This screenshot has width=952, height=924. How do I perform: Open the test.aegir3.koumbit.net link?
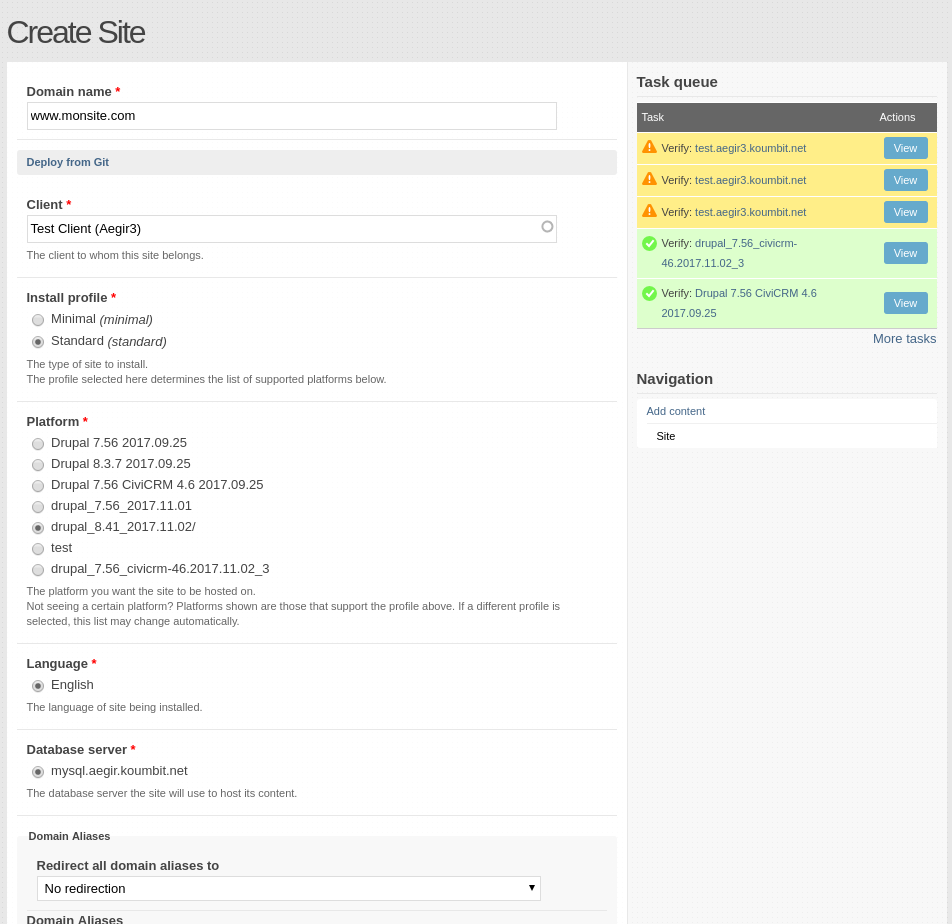[x=750, y=147]
